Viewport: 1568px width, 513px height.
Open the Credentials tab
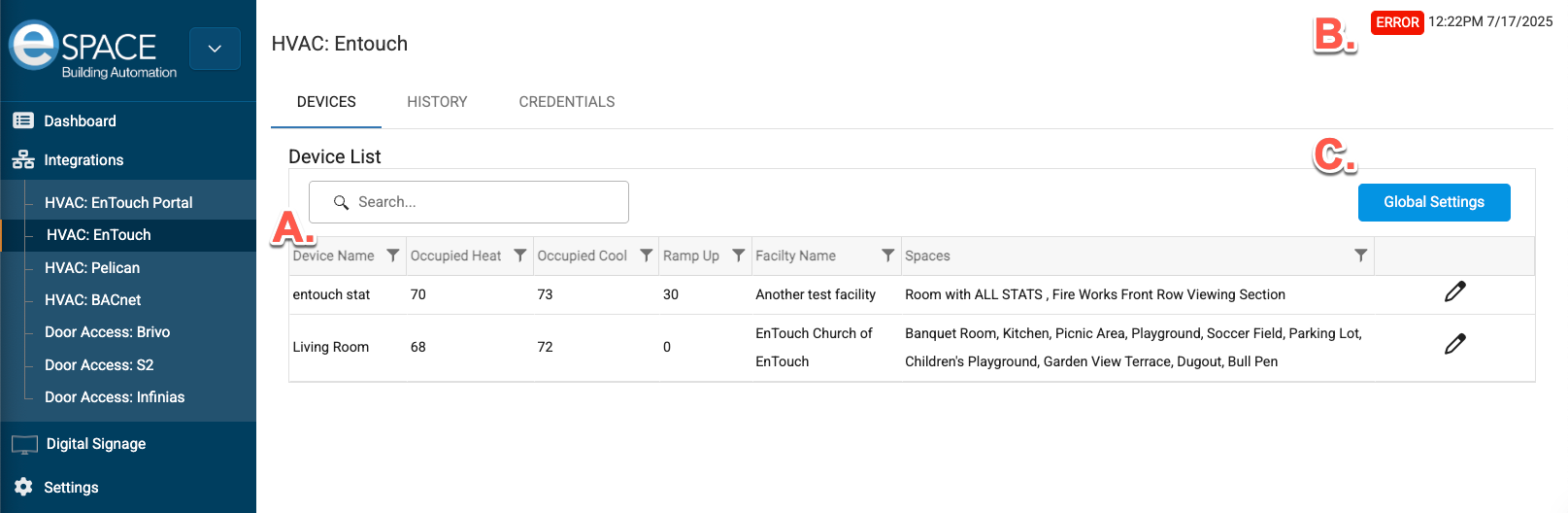(x=566, y=102)
